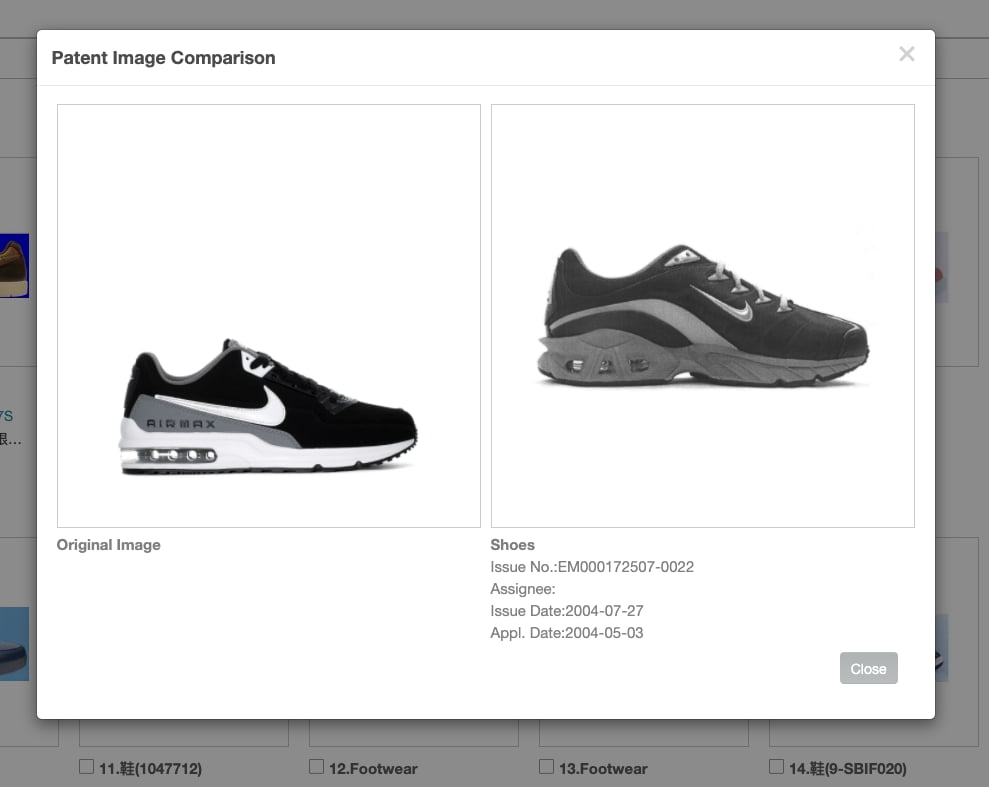The width and height of the screenshot is (989, 787).
Task: Click the Appl. Date 2004-05-03 text
Action: click(x=566, y=633)
